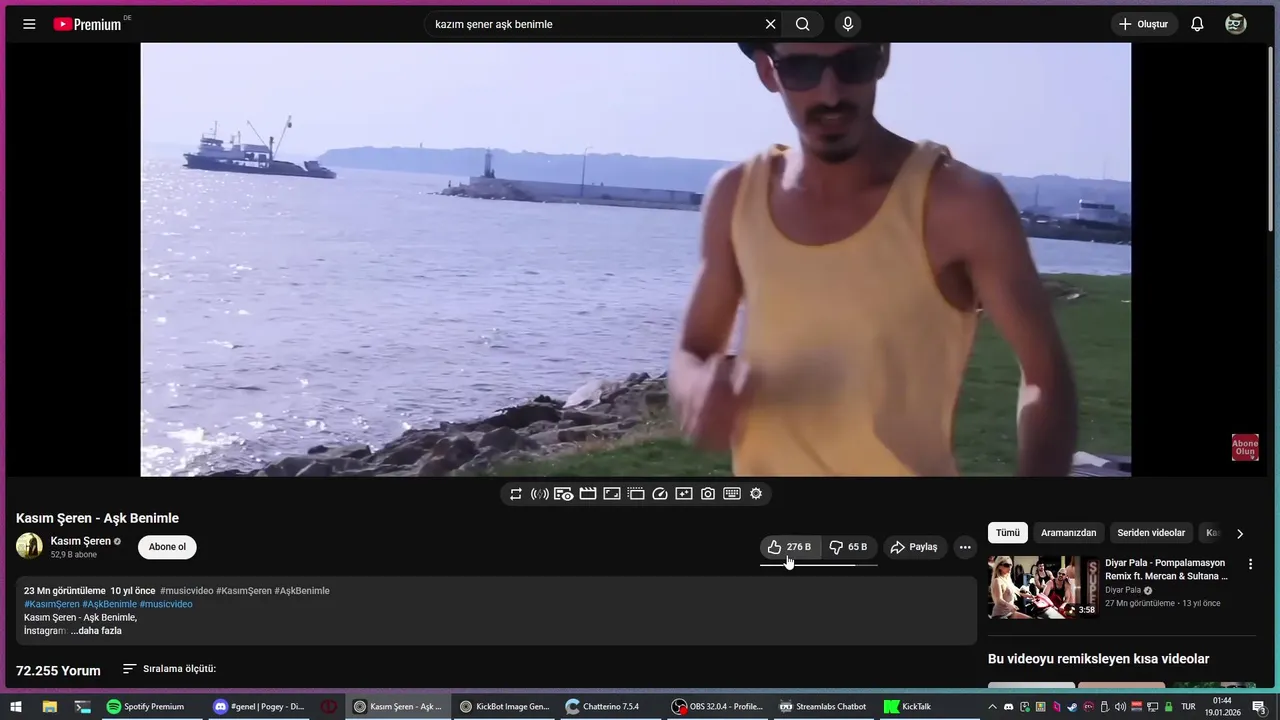This screenshot has width=1280, height=720.
Task: Expand hidden system tray icons chevron
Action: pyautogui.click(x=992, y=707)
